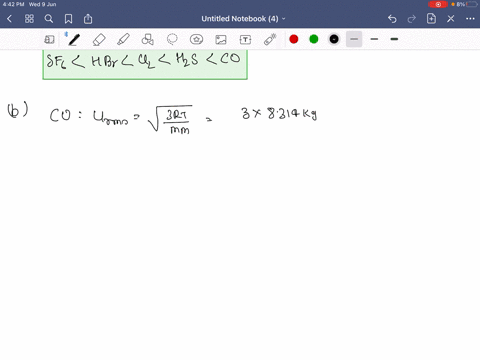The width and height of the screenshot is (480, 360).
Task: Bookmark the current page
Action: [68, 19]
